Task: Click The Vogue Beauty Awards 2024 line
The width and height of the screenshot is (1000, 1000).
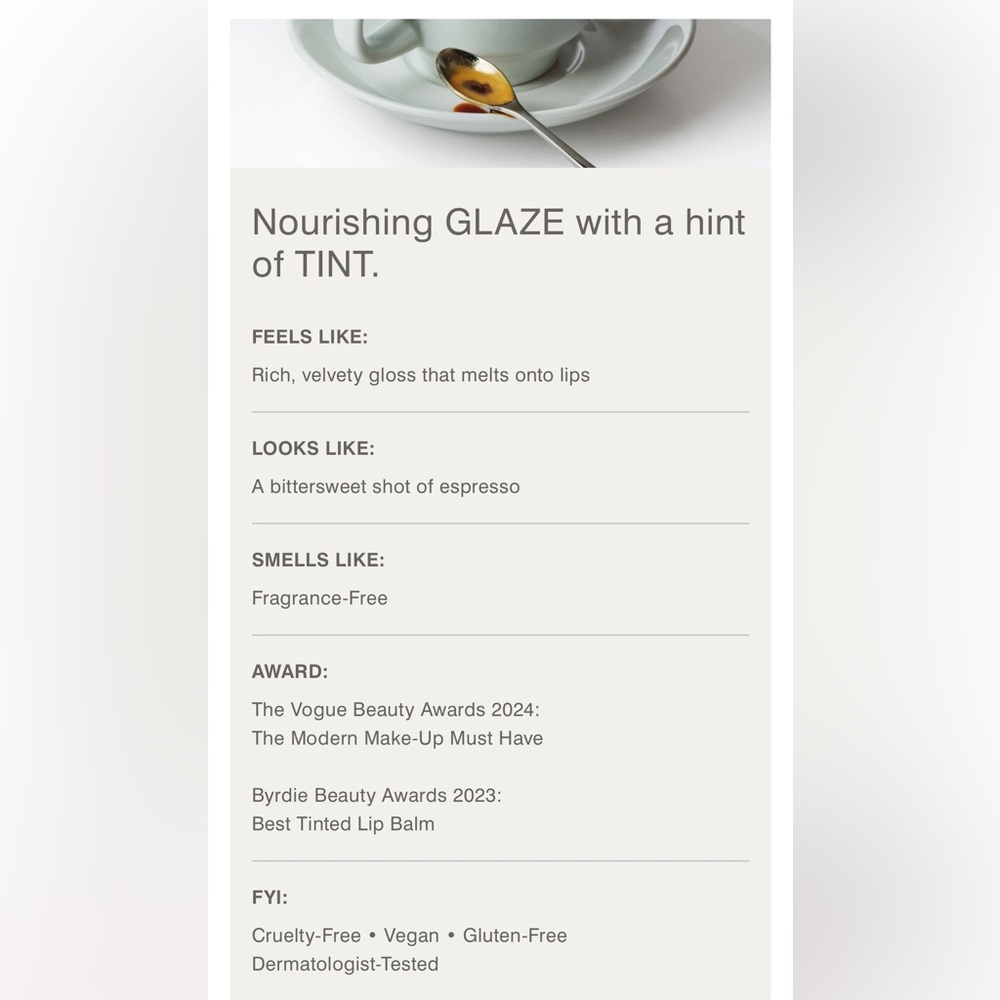Action: click(x=395, y=710)
